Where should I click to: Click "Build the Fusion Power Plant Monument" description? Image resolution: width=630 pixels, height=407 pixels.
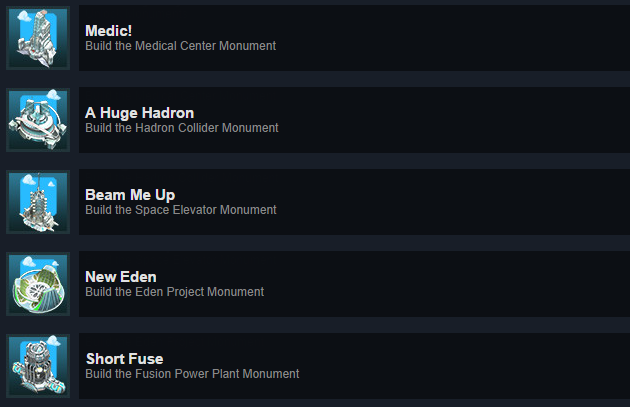pyautogui.click(x=192, y=374)
